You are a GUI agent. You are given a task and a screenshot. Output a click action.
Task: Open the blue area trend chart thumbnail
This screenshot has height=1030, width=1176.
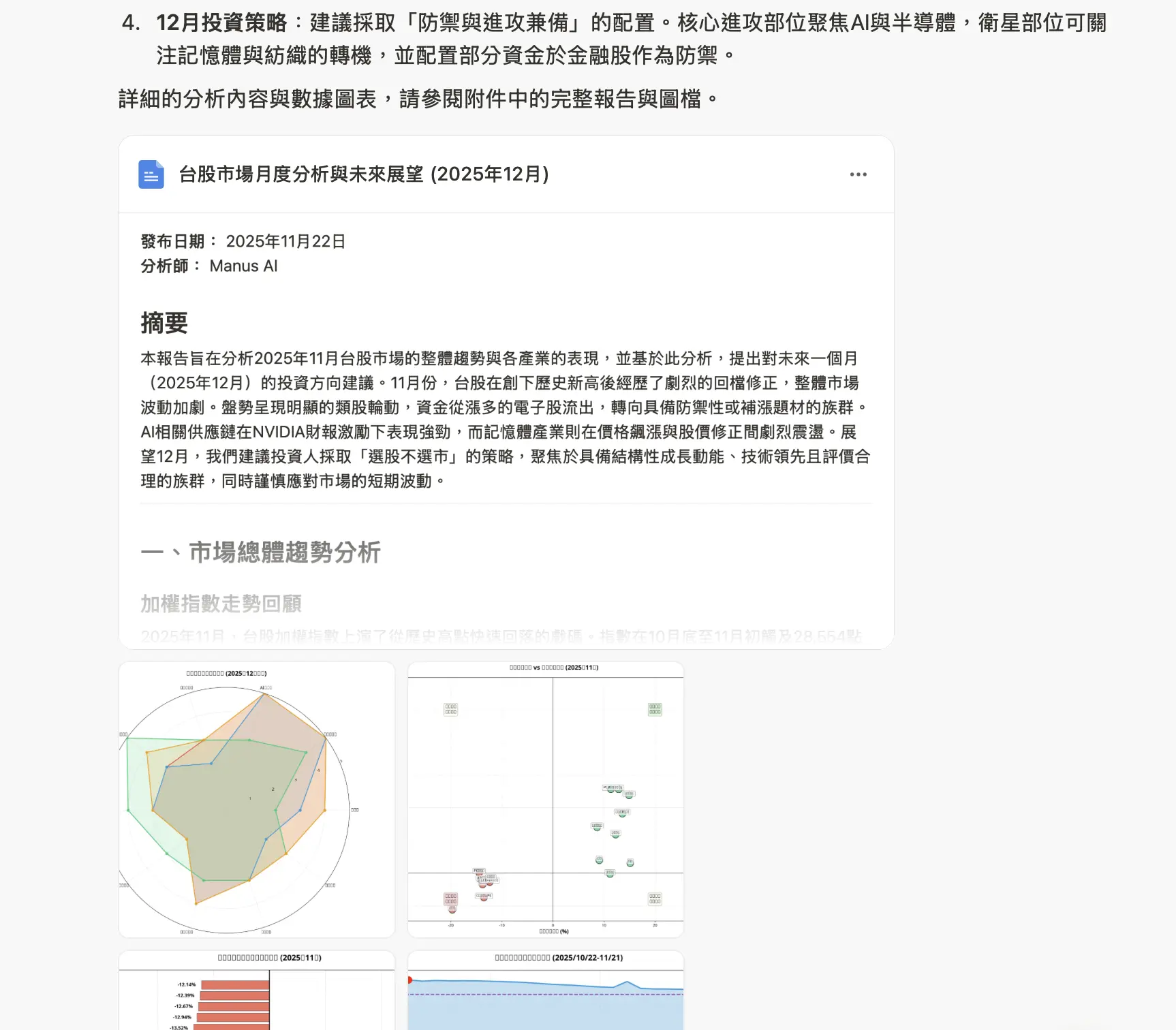click(x=546, y=990)
